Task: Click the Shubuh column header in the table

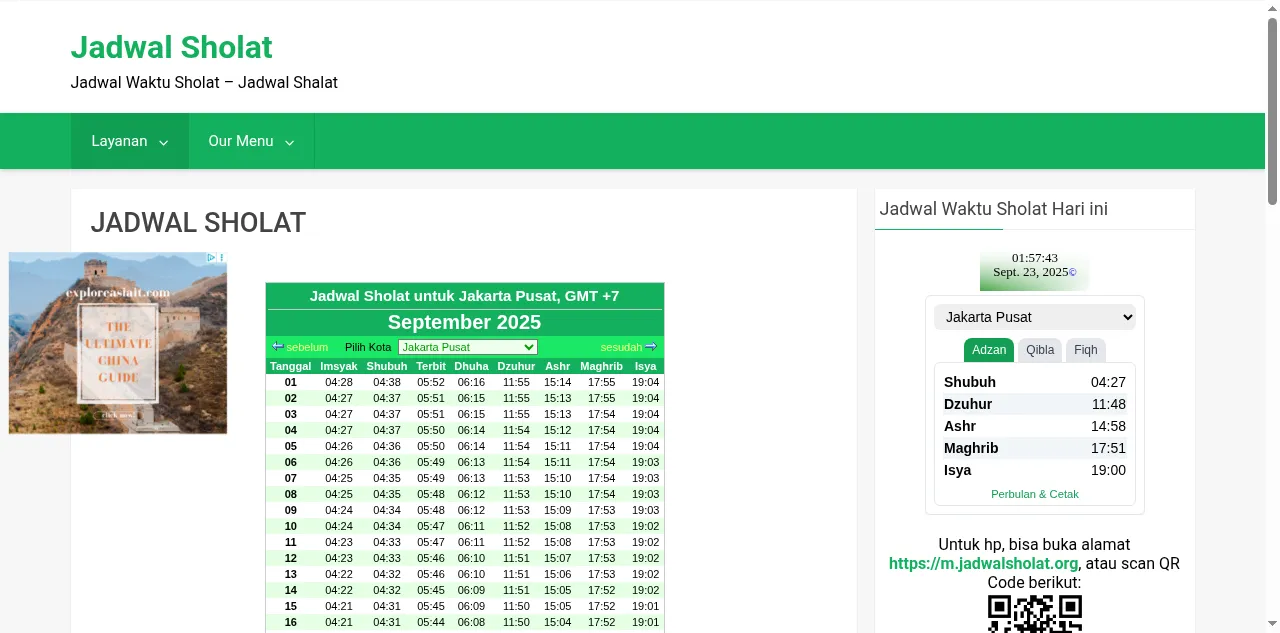Action: (x=387, y=366)
